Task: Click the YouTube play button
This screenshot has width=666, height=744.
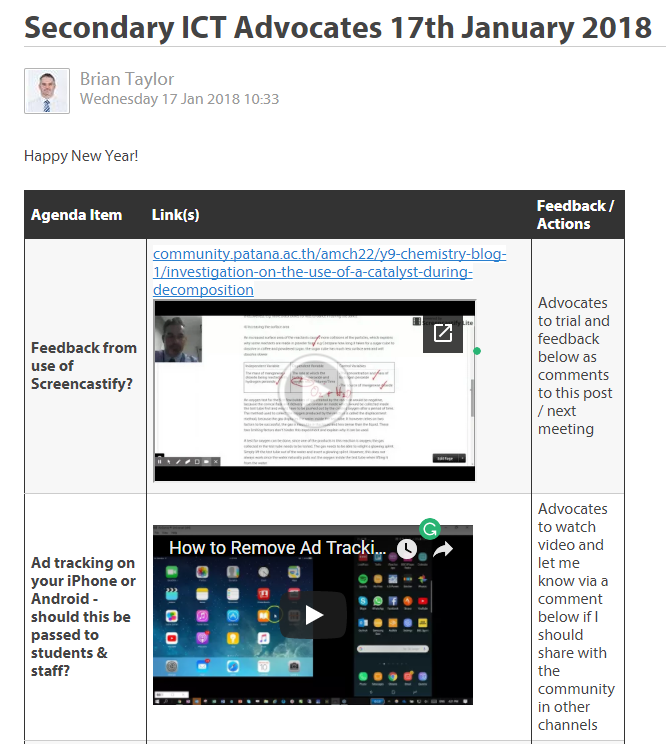Action: tap(314, 614)
